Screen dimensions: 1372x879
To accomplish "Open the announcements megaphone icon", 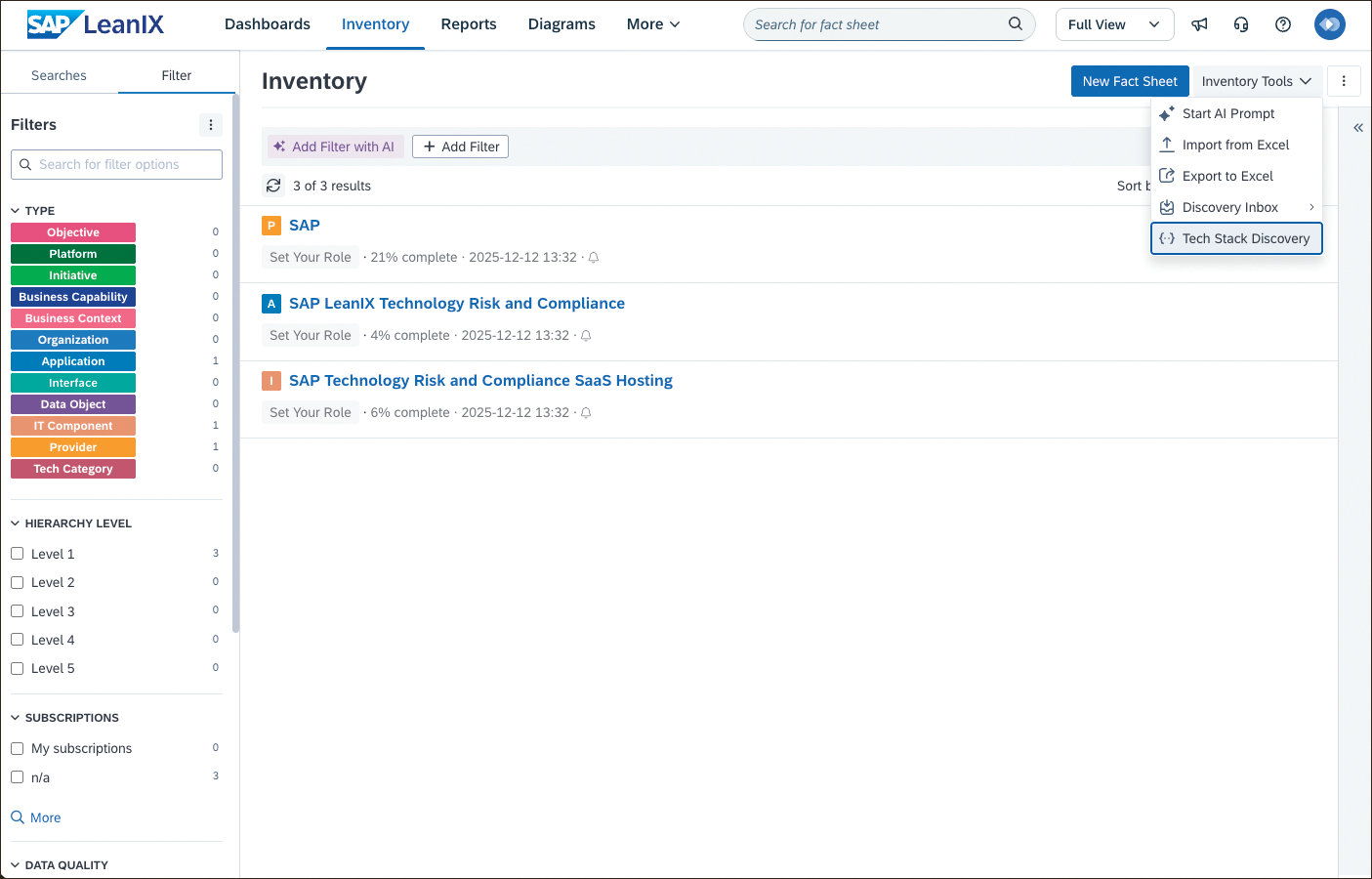I will pyautogui.click(x=1199, y=24).
